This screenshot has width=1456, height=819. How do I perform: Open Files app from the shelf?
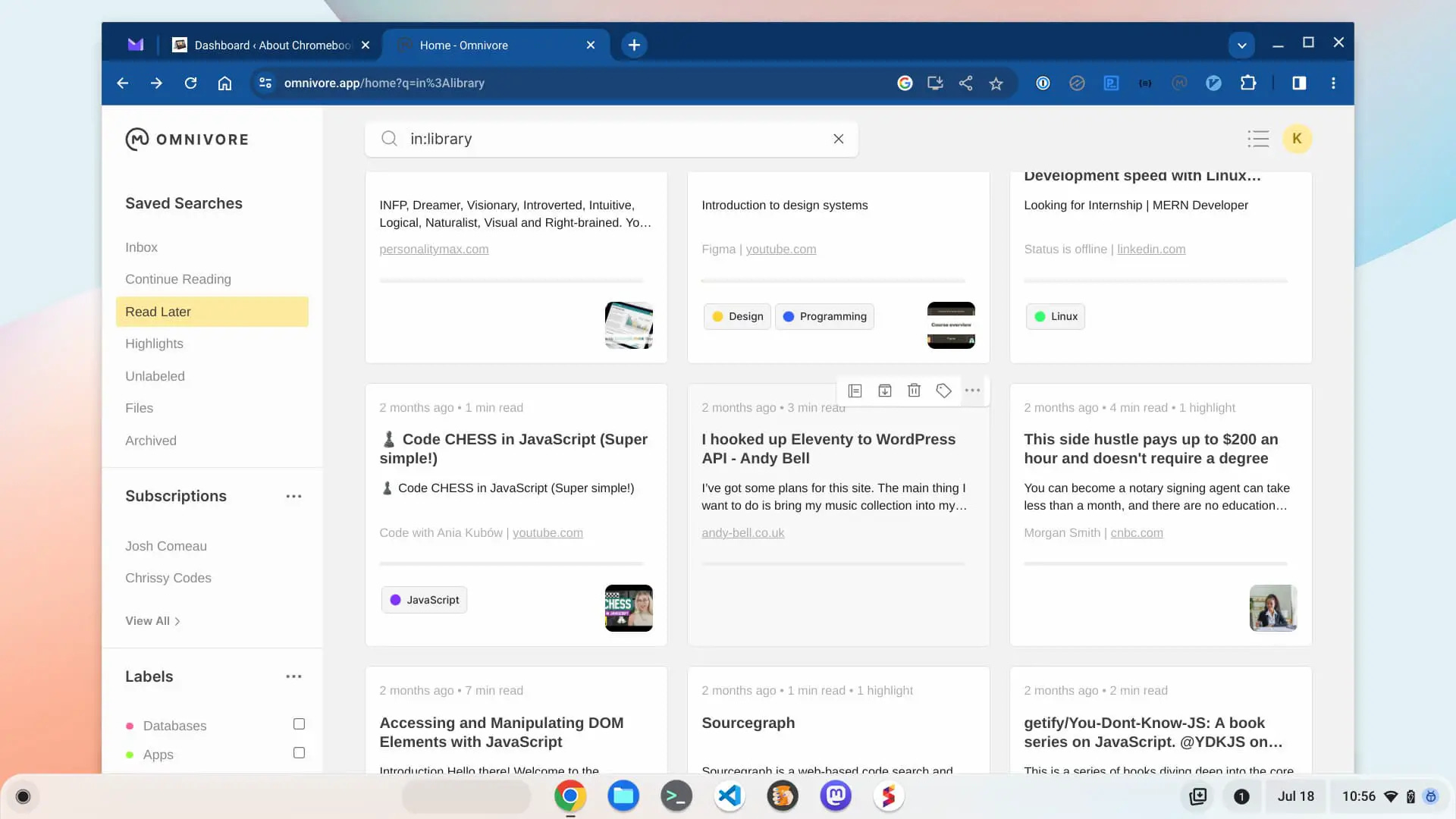pyautogui.click(x=623, y=796)
